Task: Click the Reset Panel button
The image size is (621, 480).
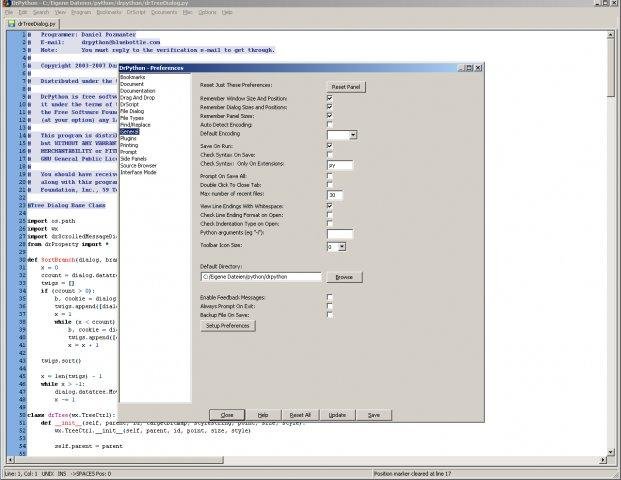Action: tap(346, 87)
